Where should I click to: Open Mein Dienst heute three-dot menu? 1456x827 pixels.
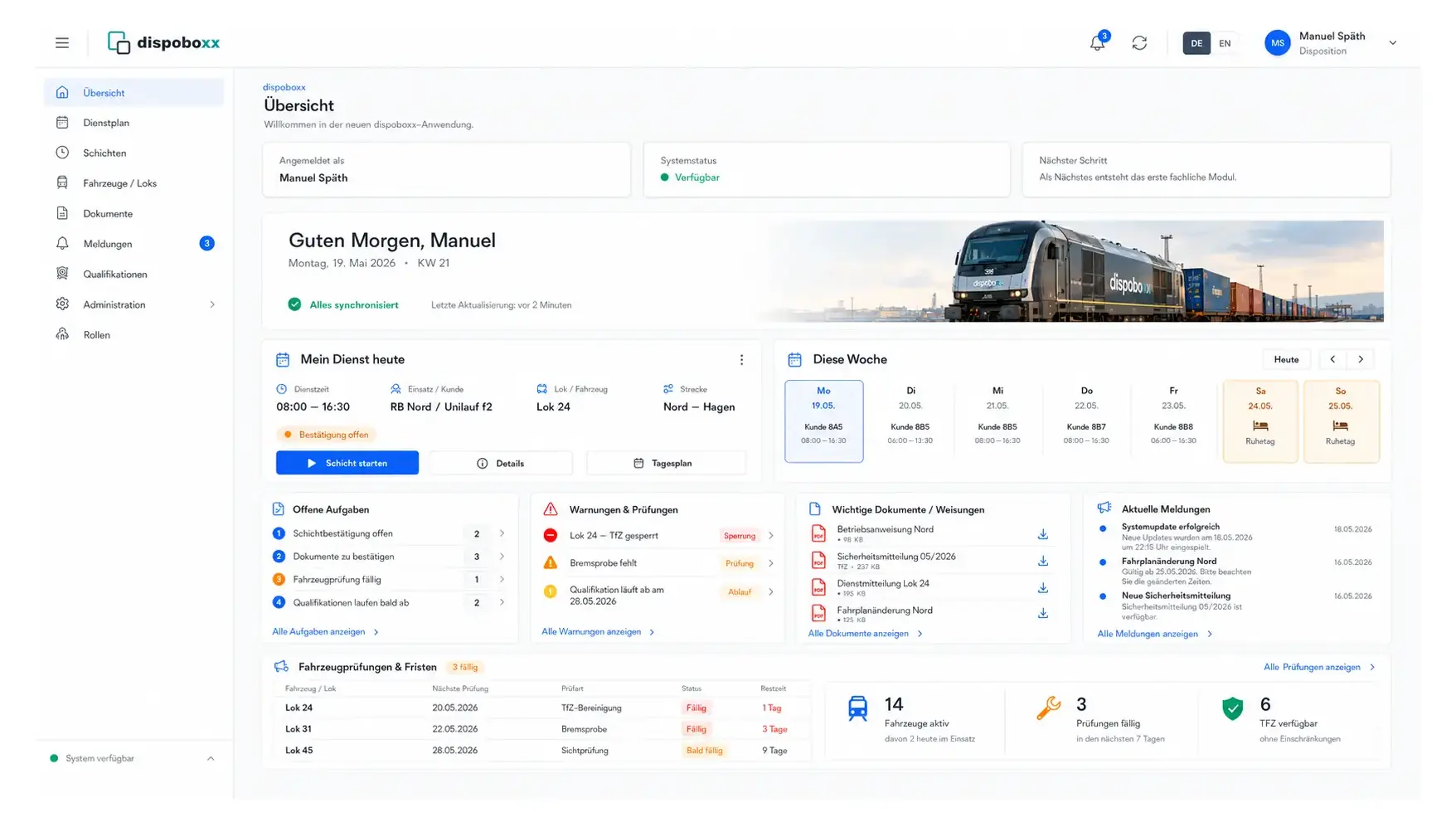pos(741,360)
